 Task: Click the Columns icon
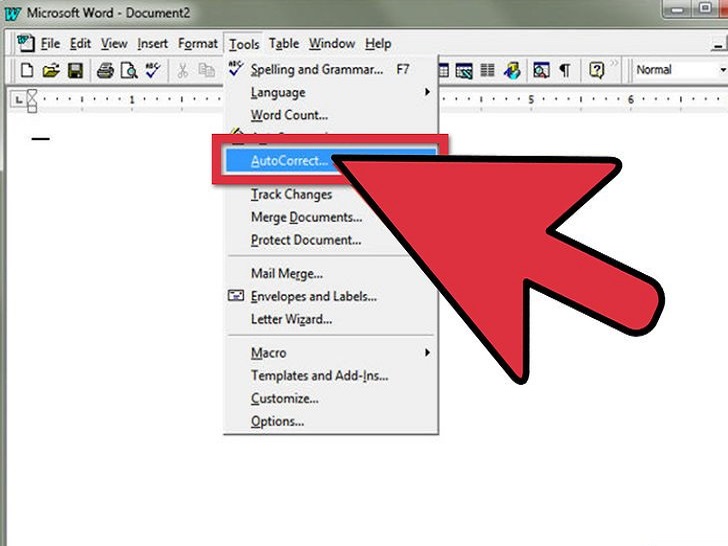[488, 71]
